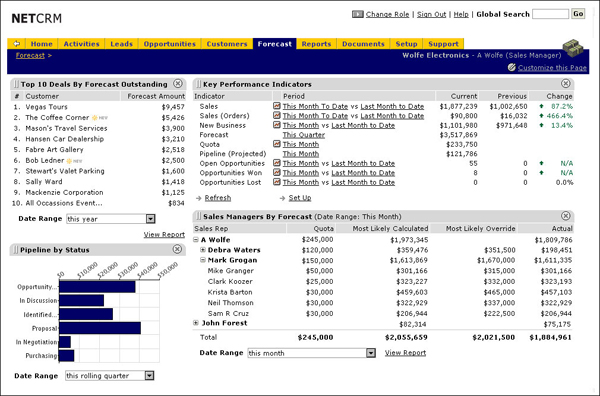The image size is (600, 396).
Task: Click the Sign Out link
Action: coord(431,14)
